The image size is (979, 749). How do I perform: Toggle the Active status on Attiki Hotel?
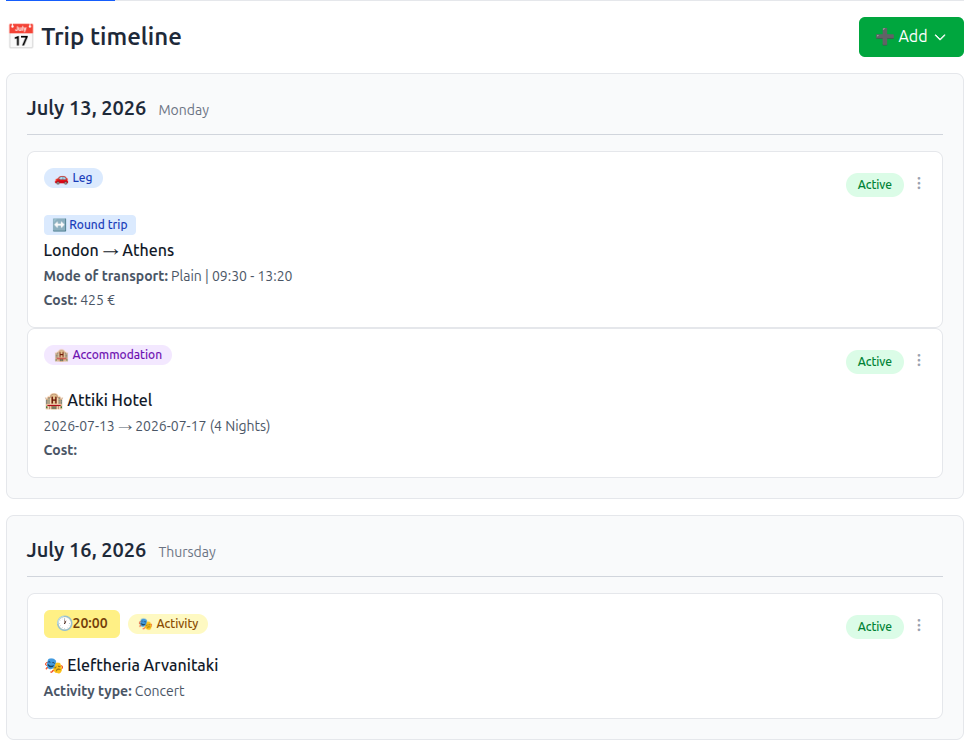tap(874, 361)
